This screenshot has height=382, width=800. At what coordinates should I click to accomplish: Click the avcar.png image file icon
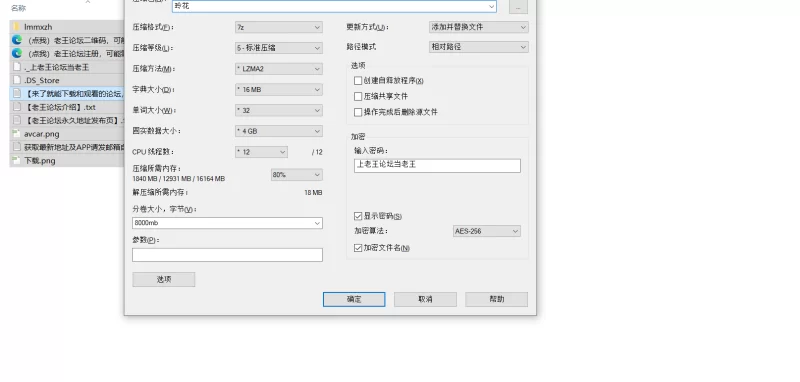pos(16,134)
